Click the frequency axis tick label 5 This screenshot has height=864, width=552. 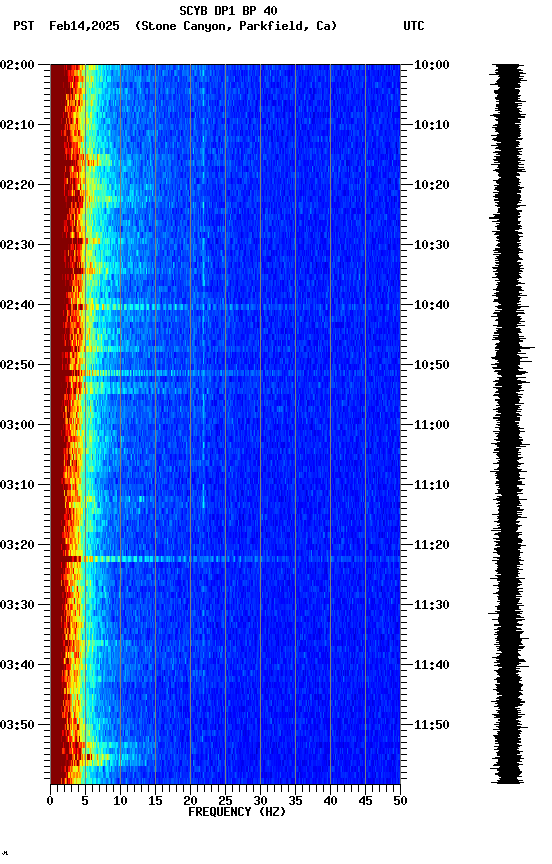coord(85,801)
